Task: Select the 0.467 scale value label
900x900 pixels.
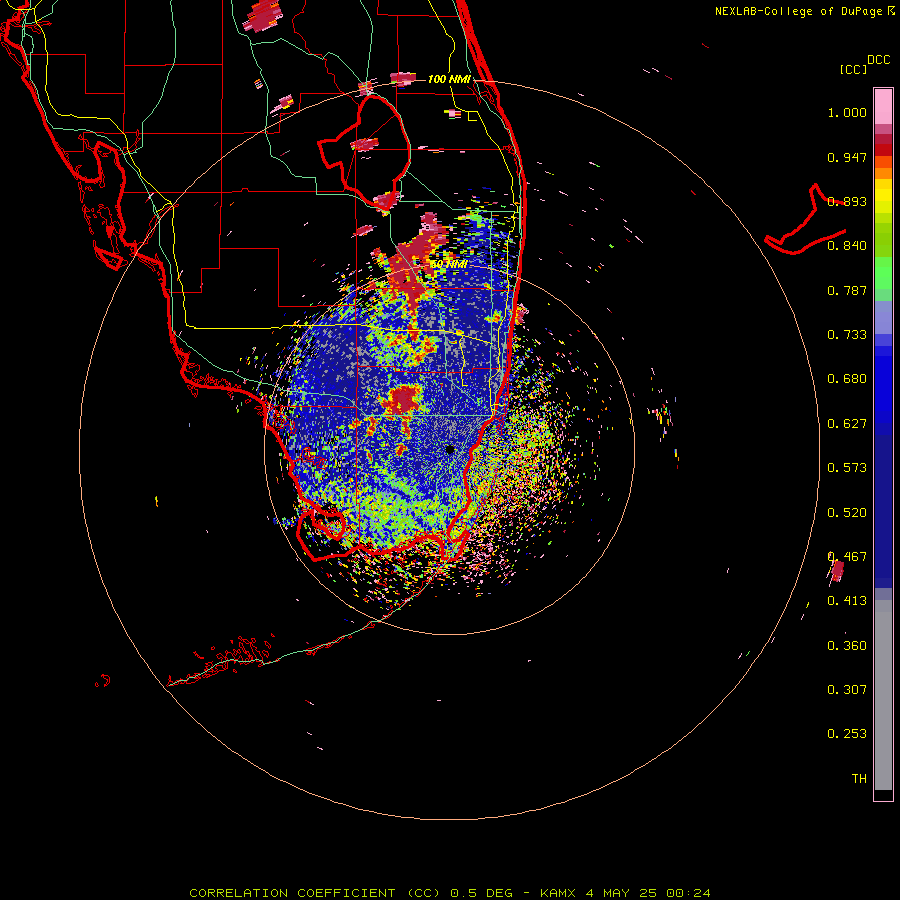Action: (847, 557)
